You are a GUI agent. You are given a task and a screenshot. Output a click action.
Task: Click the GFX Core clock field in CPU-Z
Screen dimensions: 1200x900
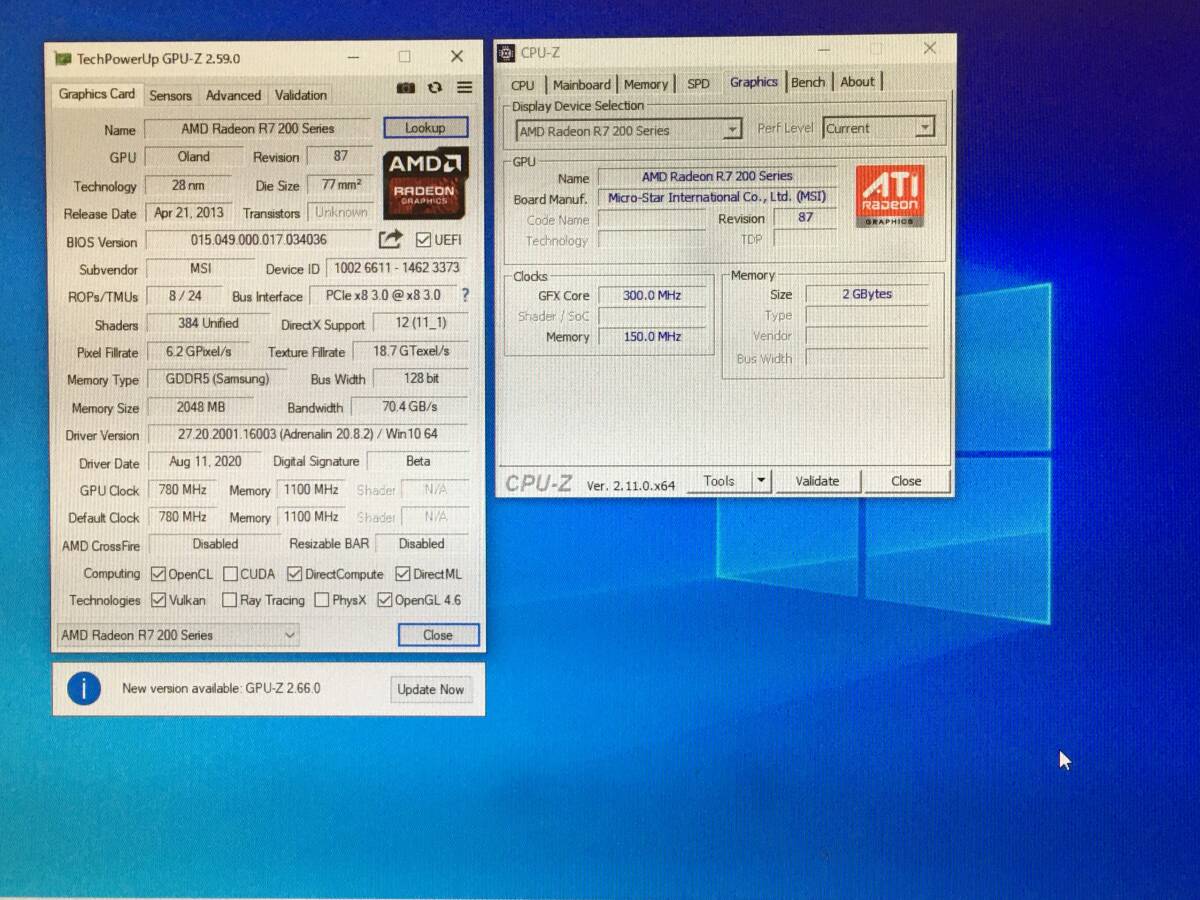pyautogui.click(x=652, y=296)
